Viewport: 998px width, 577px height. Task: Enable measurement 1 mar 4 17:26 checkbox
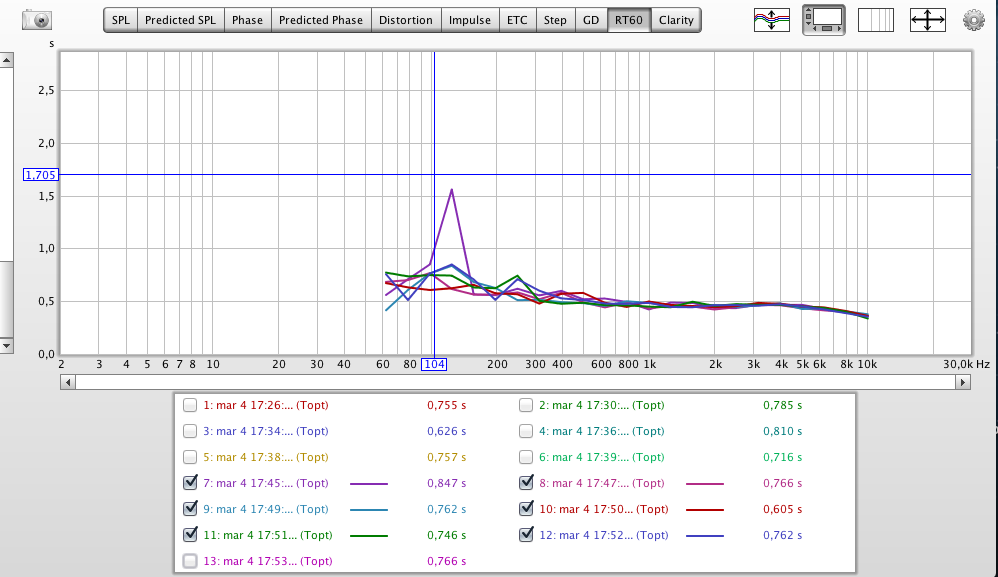tap(190, 405)
